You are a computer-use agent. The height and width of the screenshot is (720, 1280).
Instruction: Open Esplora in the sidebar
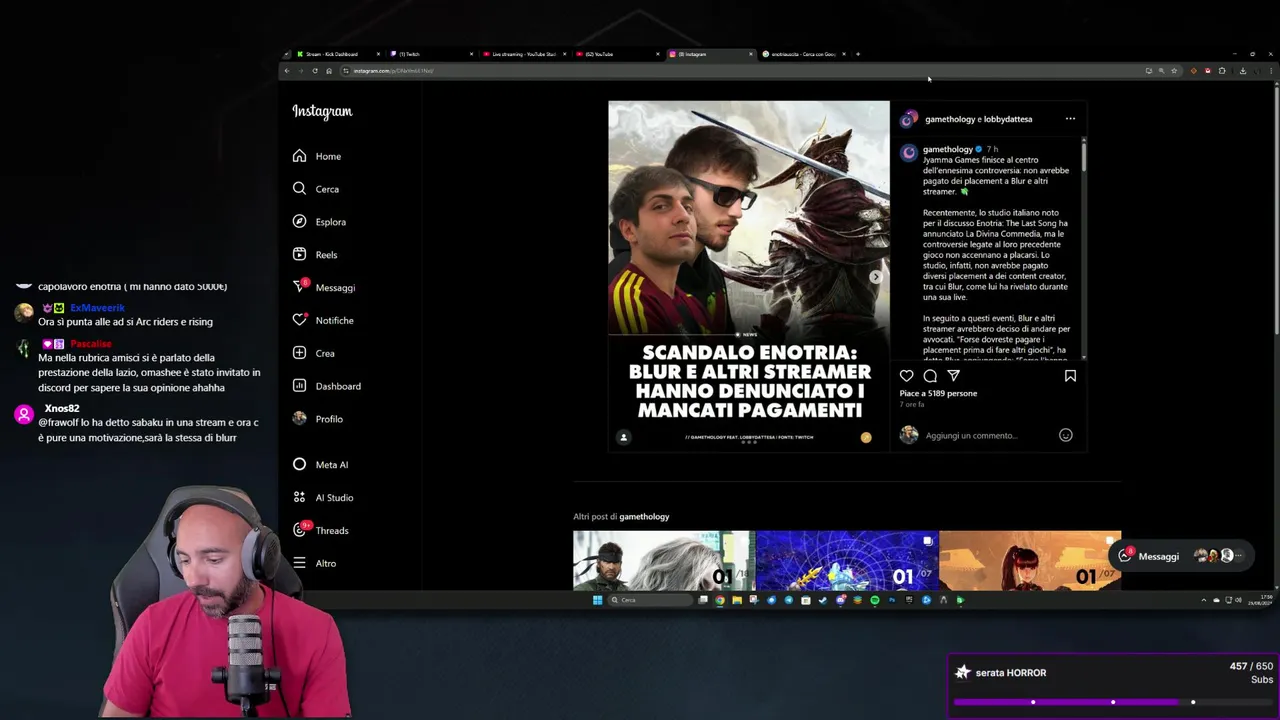(319, 222)
